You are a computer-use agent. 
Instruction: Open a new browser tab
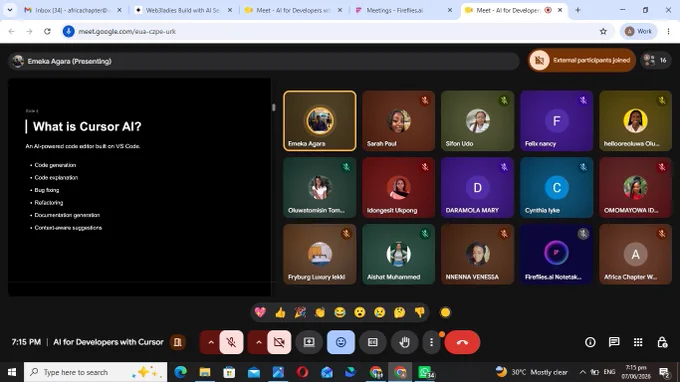click(578, 10)
